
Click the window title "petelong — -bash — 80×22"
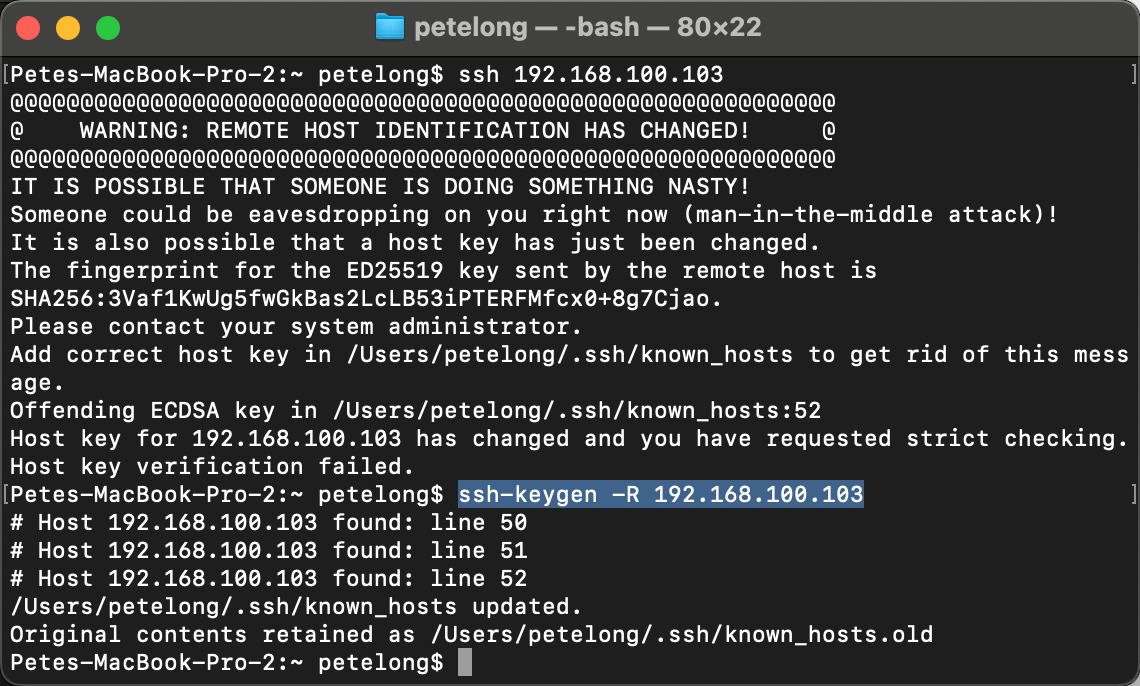587,27
